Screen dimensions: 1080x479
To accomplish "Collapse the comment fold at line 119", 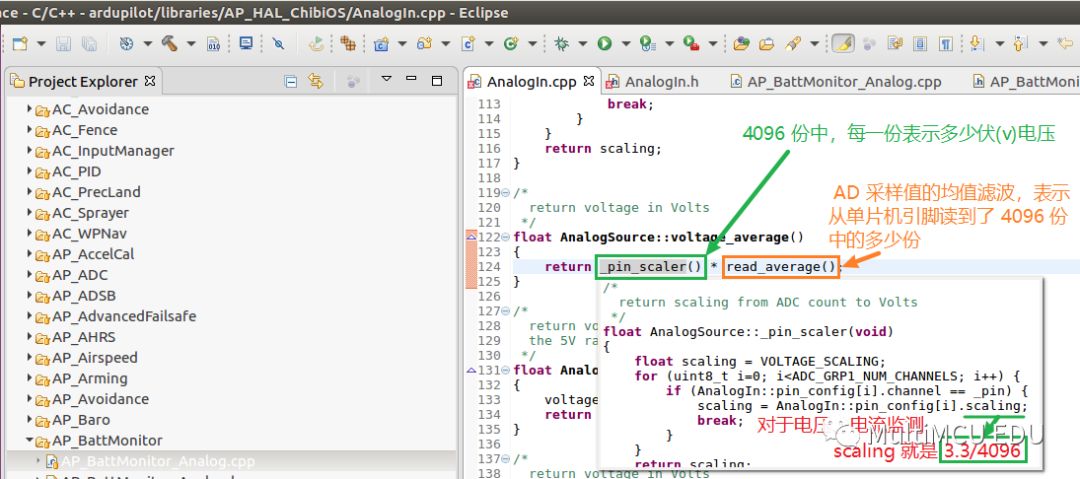I will (506, 192).
